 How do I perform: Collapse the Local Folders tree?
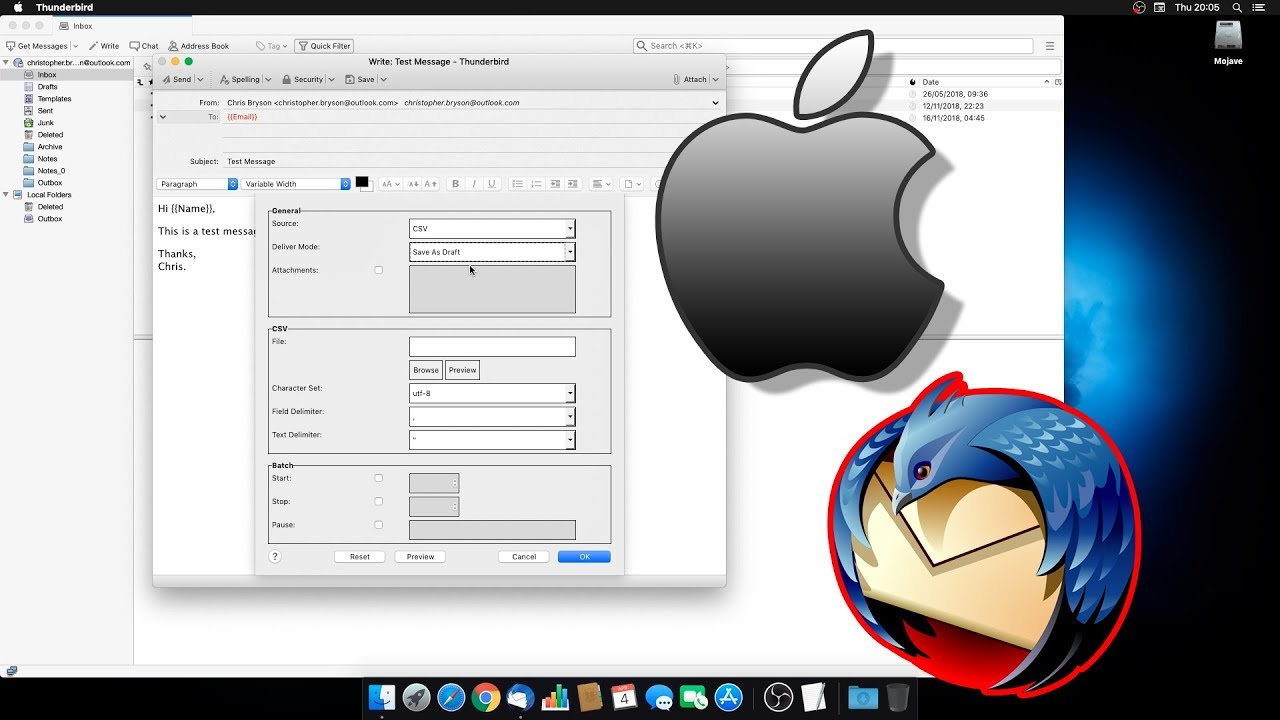coord(5,194)
